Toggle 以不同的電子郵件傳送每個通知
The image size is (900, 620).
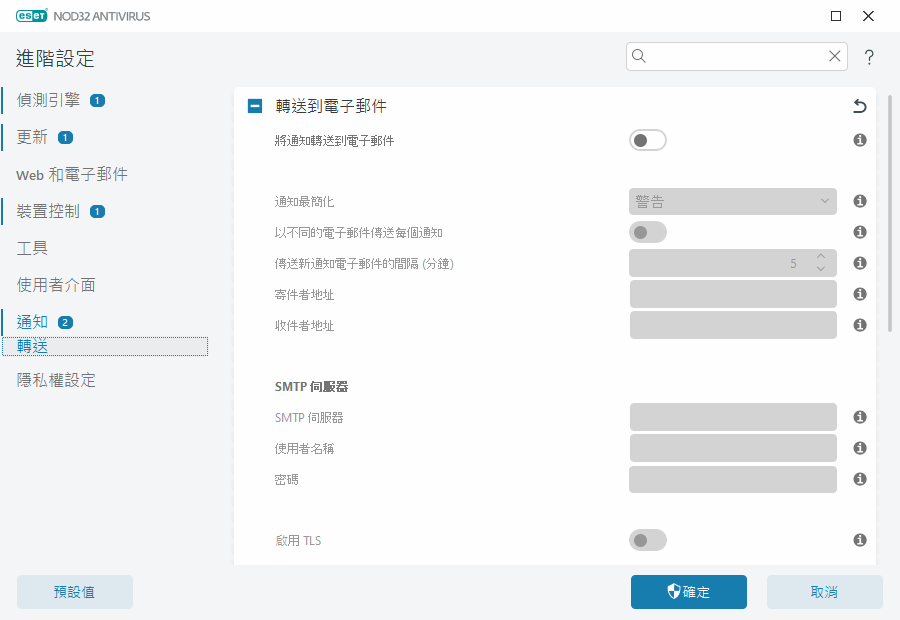[647, 231]
